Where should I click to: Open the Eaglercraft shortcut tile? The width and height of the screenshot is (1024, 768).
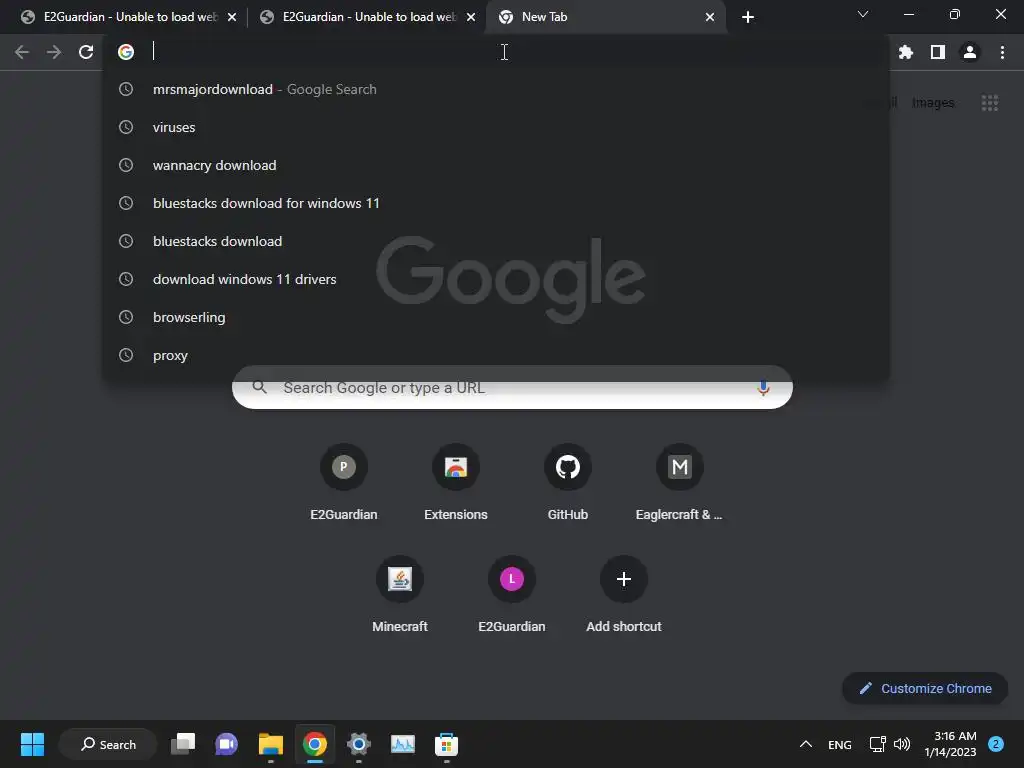pos(679,484)
